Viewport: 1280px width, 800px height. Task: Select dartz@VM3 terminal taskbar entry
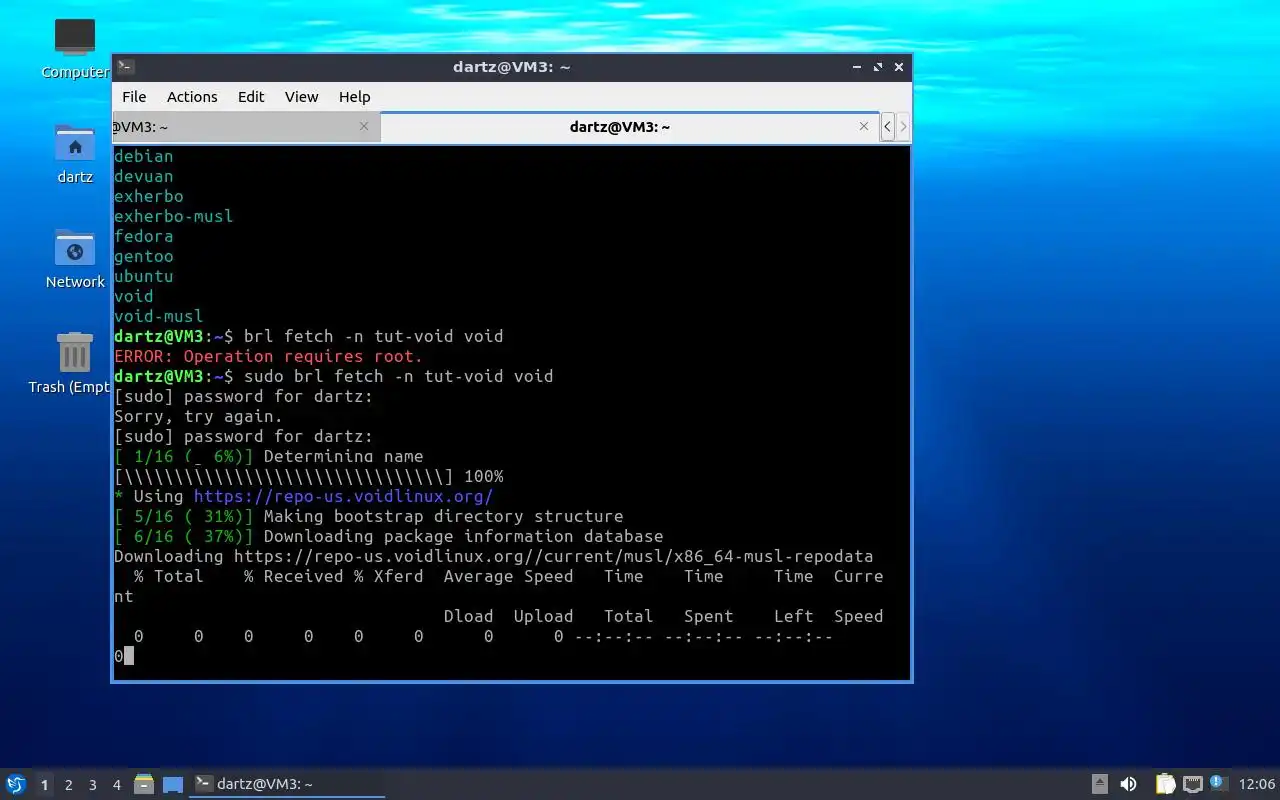287,784
